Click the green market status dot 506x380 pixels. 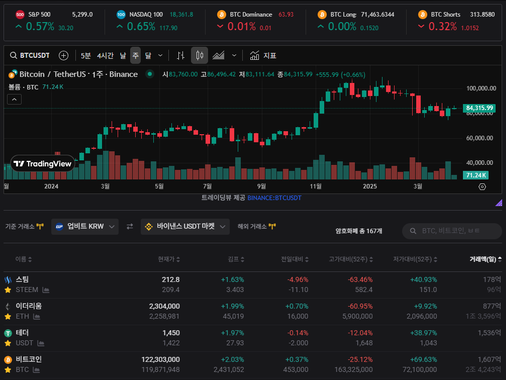click(x=150, y=74)
